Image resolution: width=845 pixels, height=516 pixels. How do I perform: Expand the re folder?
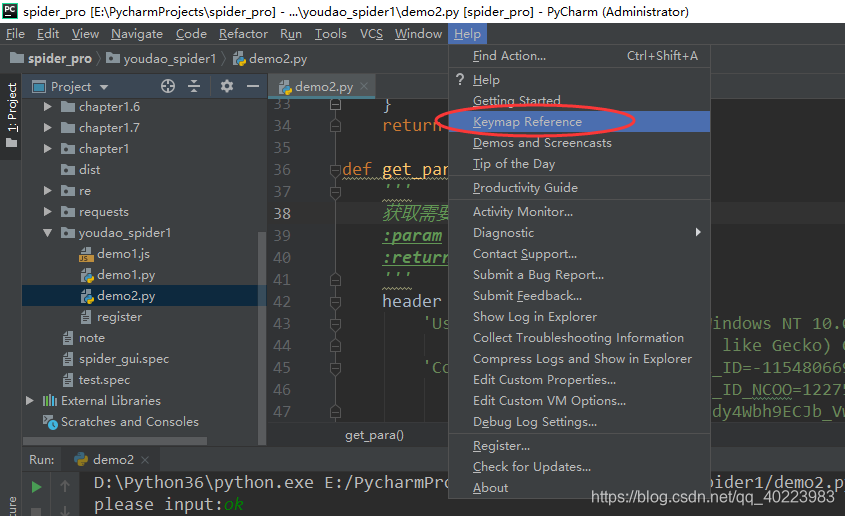(47, 191)
